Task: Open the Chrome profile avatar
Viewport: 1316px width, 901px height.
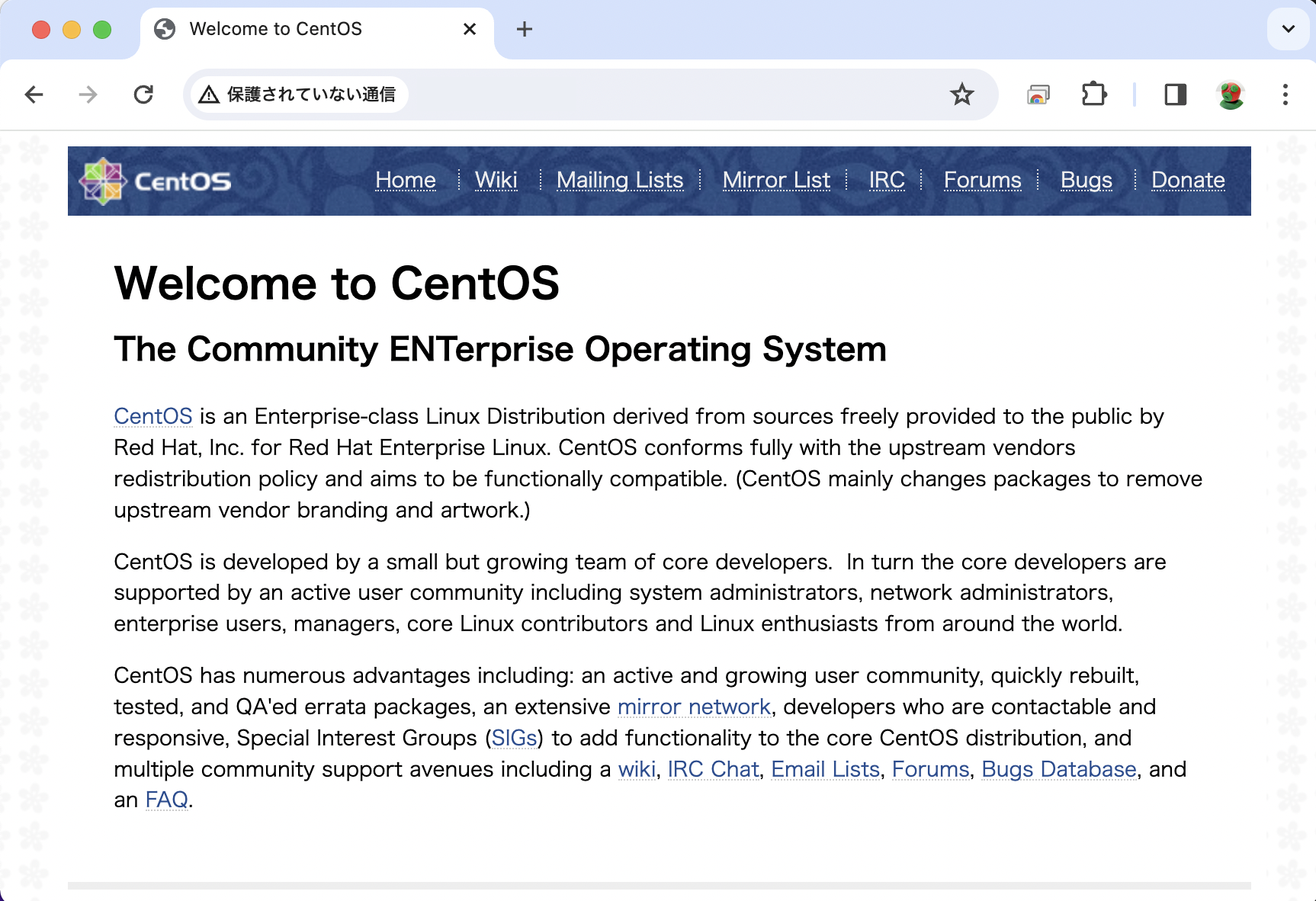Action: tap(1231, 94)
